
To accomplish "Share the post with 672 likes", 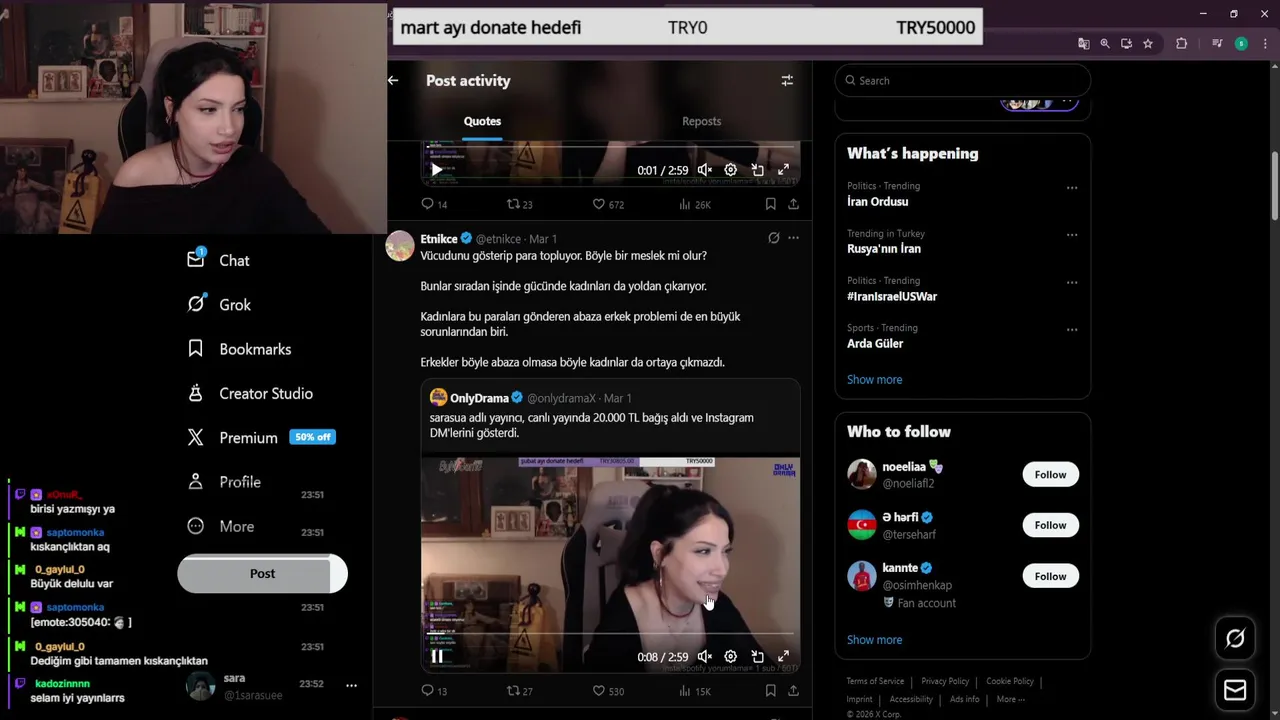I will 793,204.
